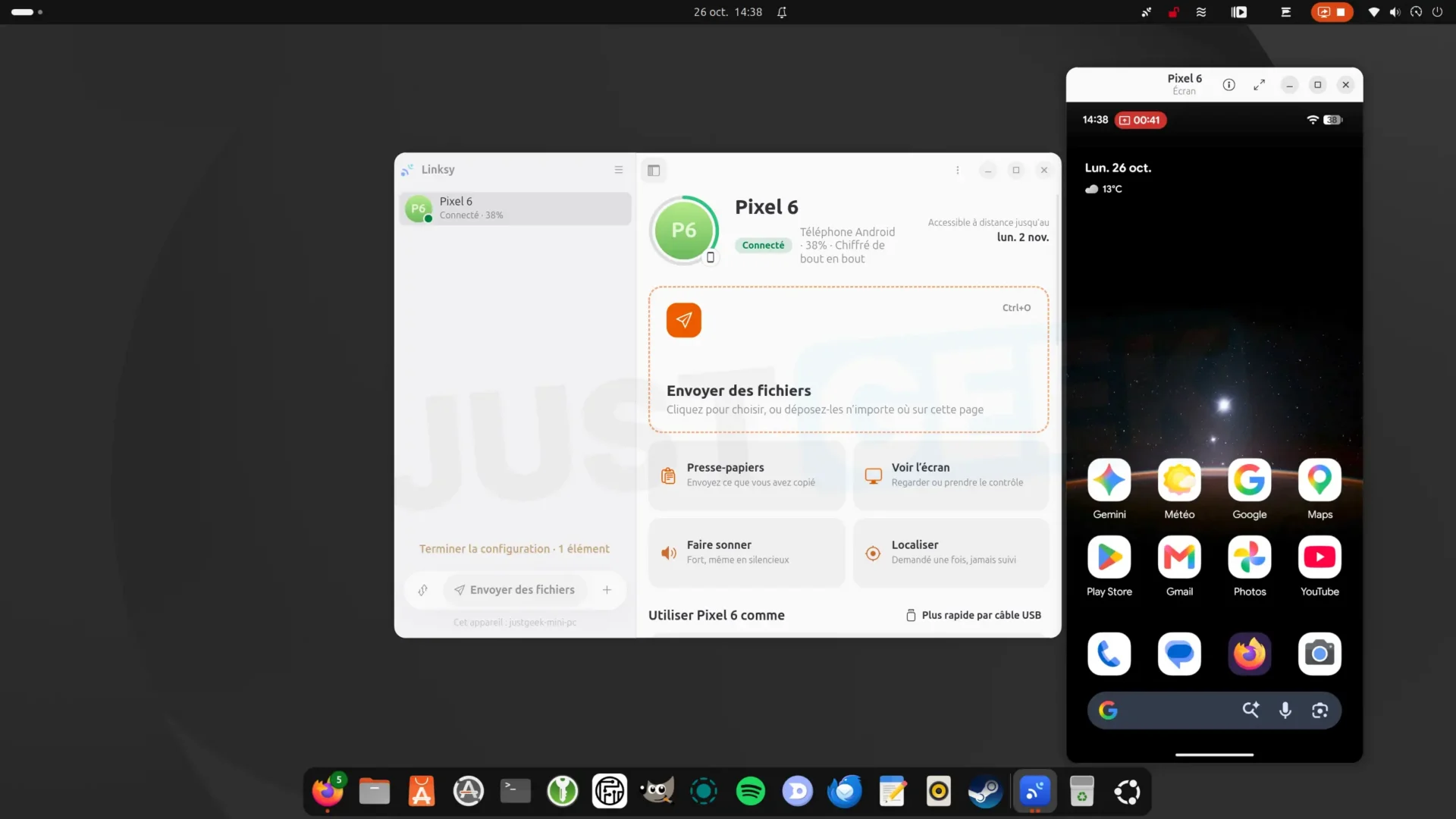Open the Linksy hamburger menu
The width and height of the screenshot is (1456, 819).
tap(619, 170)
